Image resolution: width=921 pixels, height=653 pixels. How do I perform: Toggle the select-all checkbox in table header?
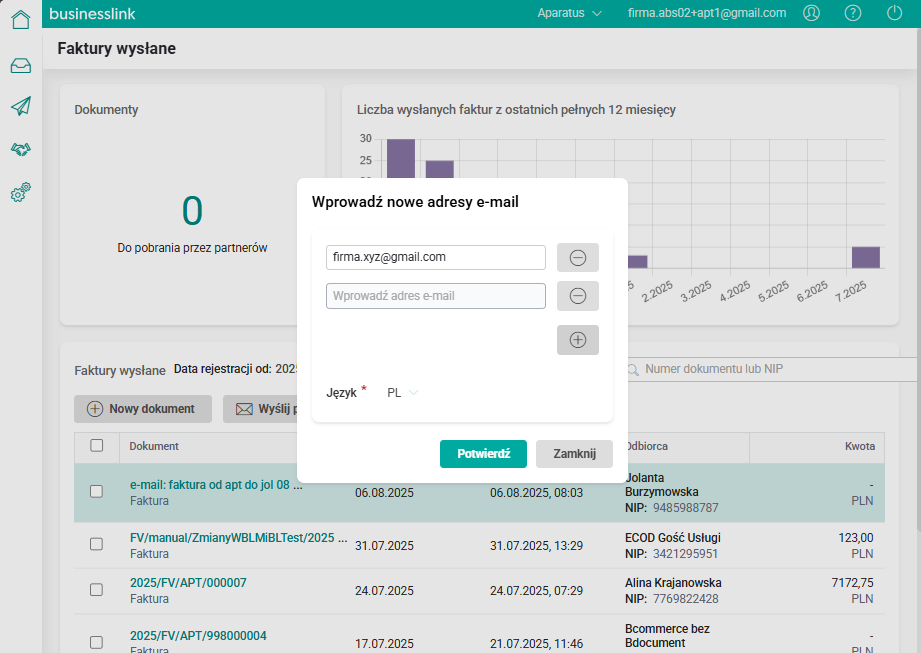coord(97,446)
